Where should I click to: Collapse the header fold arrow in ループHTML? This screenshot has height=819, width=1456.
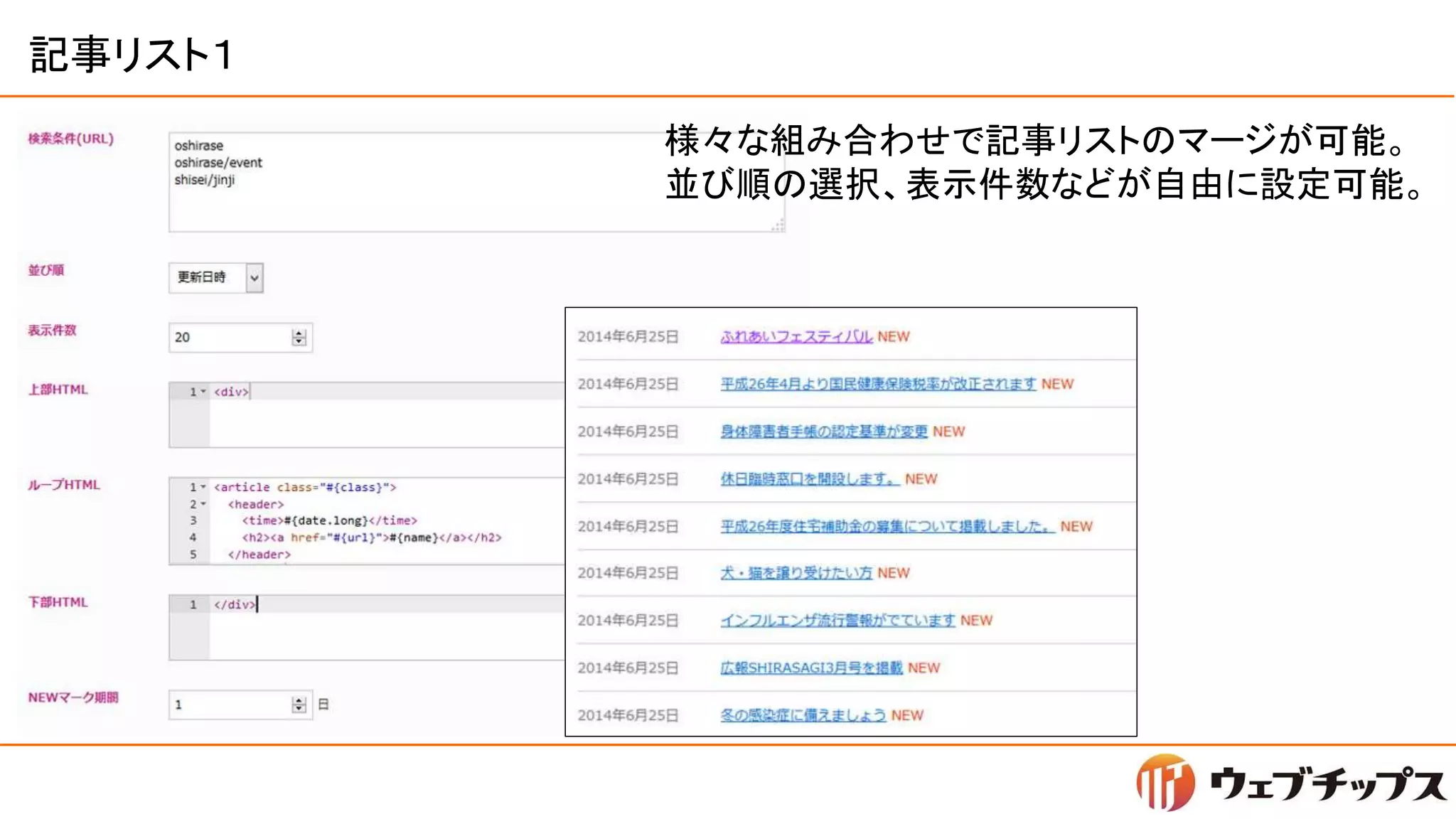pyautogui.click(x=203, y=504)
